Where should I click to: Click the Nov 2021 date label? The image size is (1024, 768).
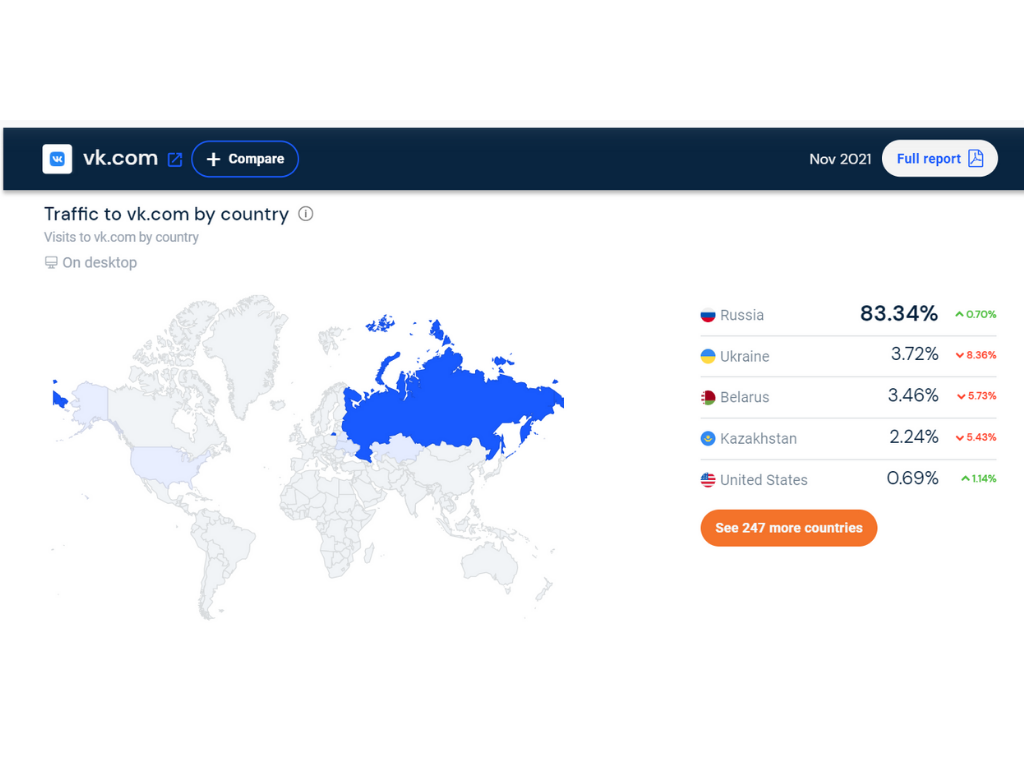(x=840, y=159)
